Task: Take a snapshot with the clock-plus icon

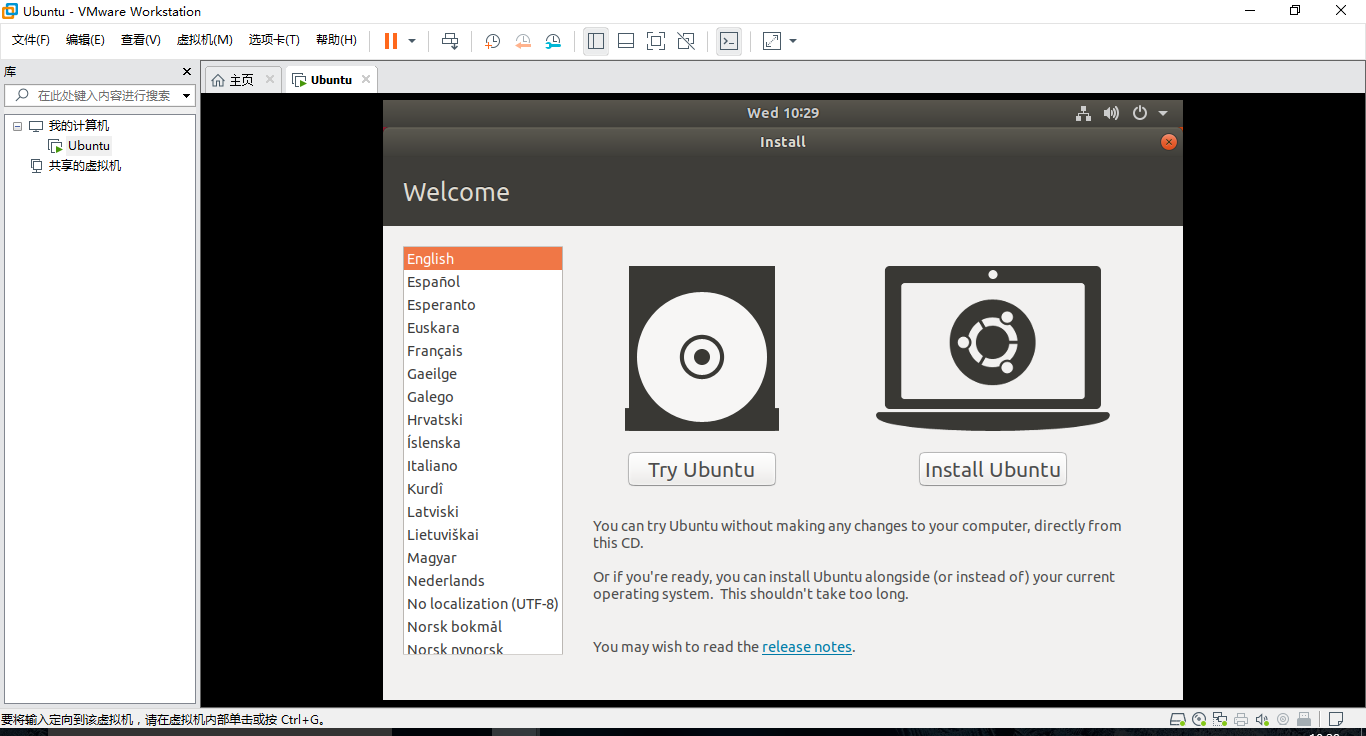Action: (x=492, y=41)
